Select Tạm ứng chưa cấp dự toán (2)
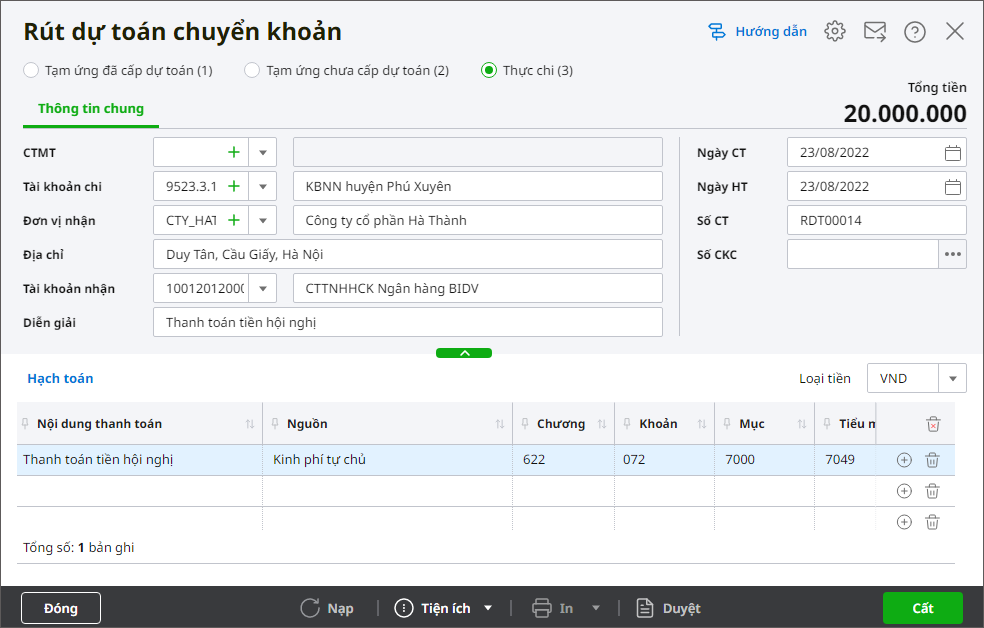The height and width of the screenshot is (628, 984). point(252,70)
